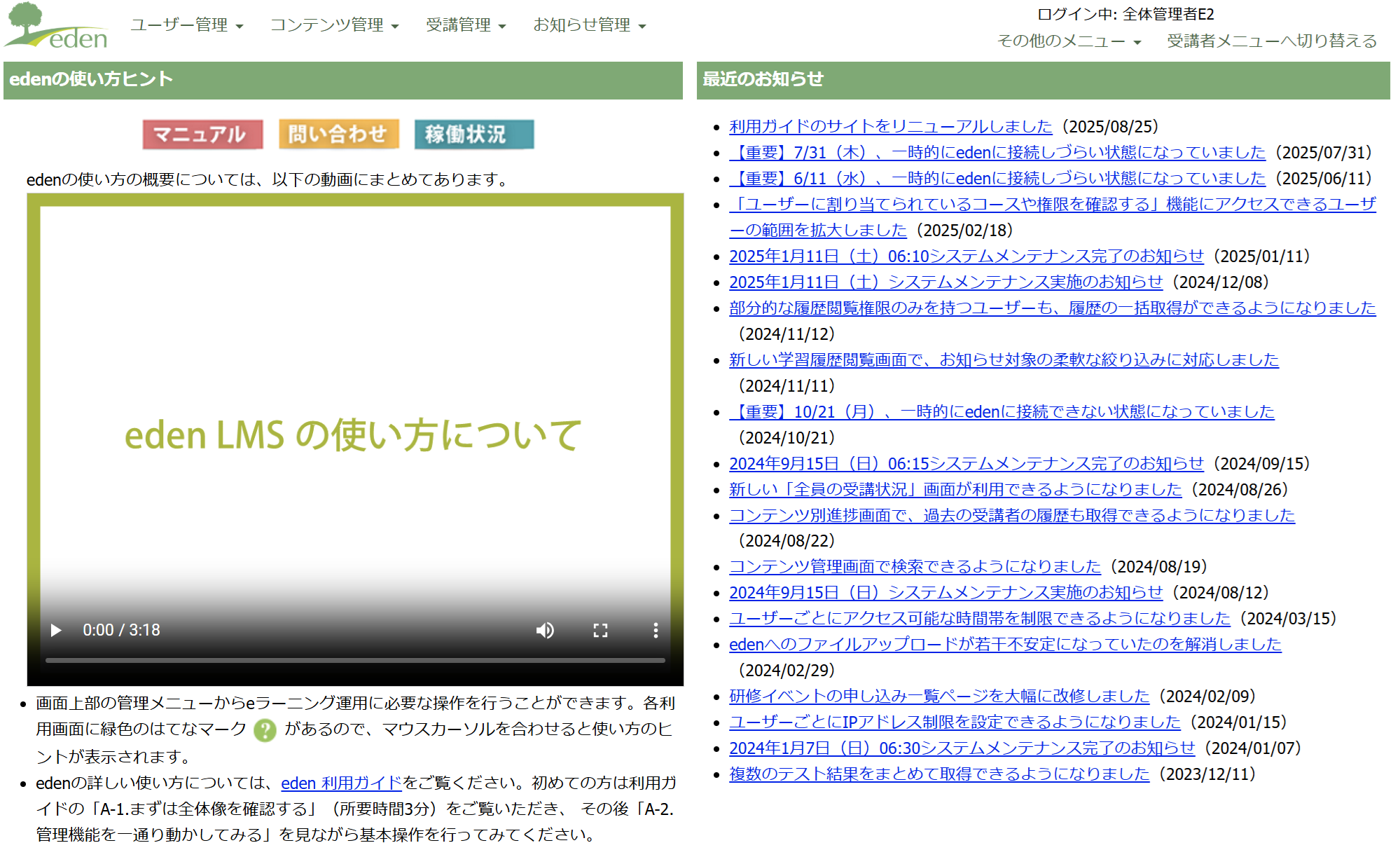Viewport: 1400px width, 850px height.
Task: Seek along the video progress bar
Action: (x=355, y=660)
